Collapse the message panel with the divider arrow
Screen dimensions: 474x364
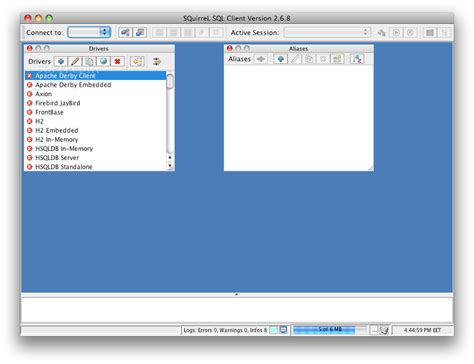click(x=236, y=294)
